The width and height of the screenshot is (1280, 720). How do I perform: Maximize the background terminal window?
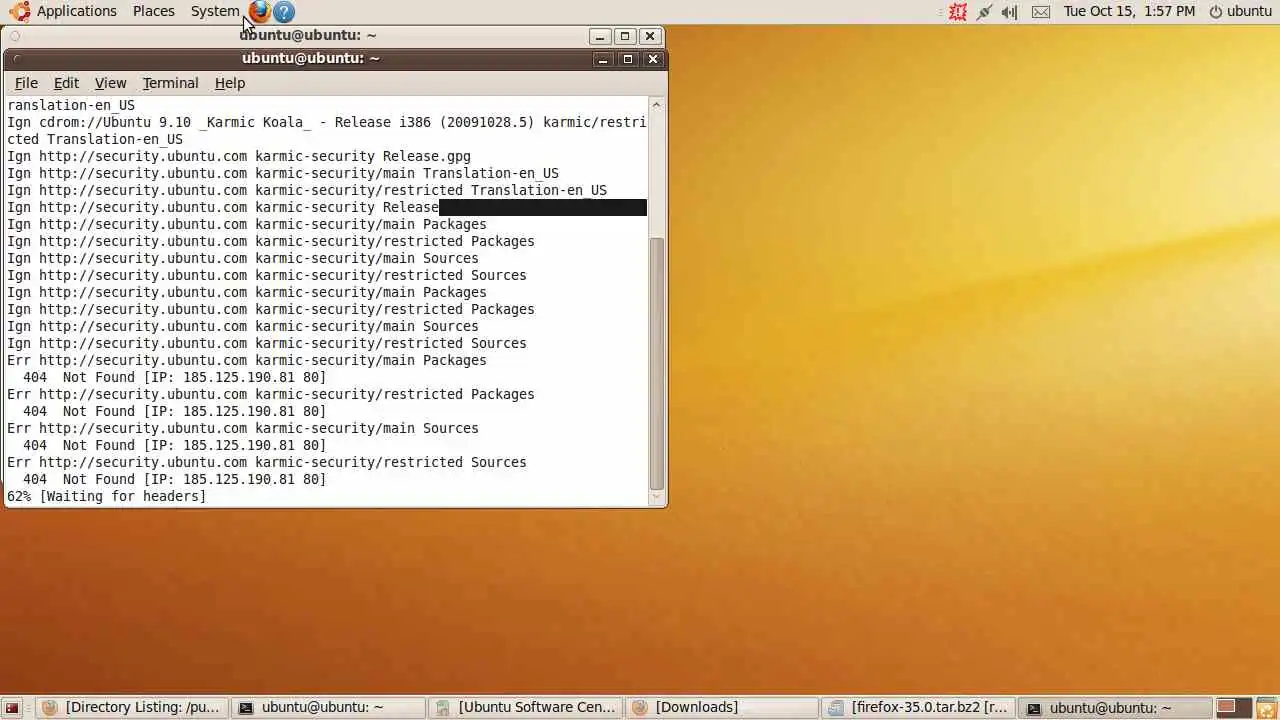(x=625, y=36)
